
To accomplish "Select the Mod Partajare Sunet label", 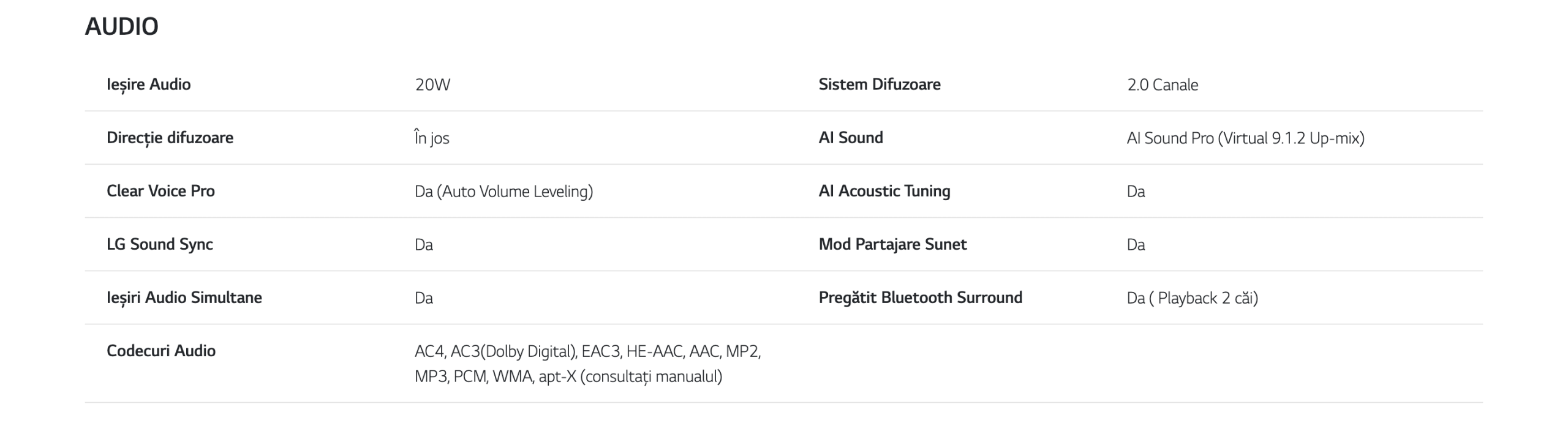I will point(892,244).
